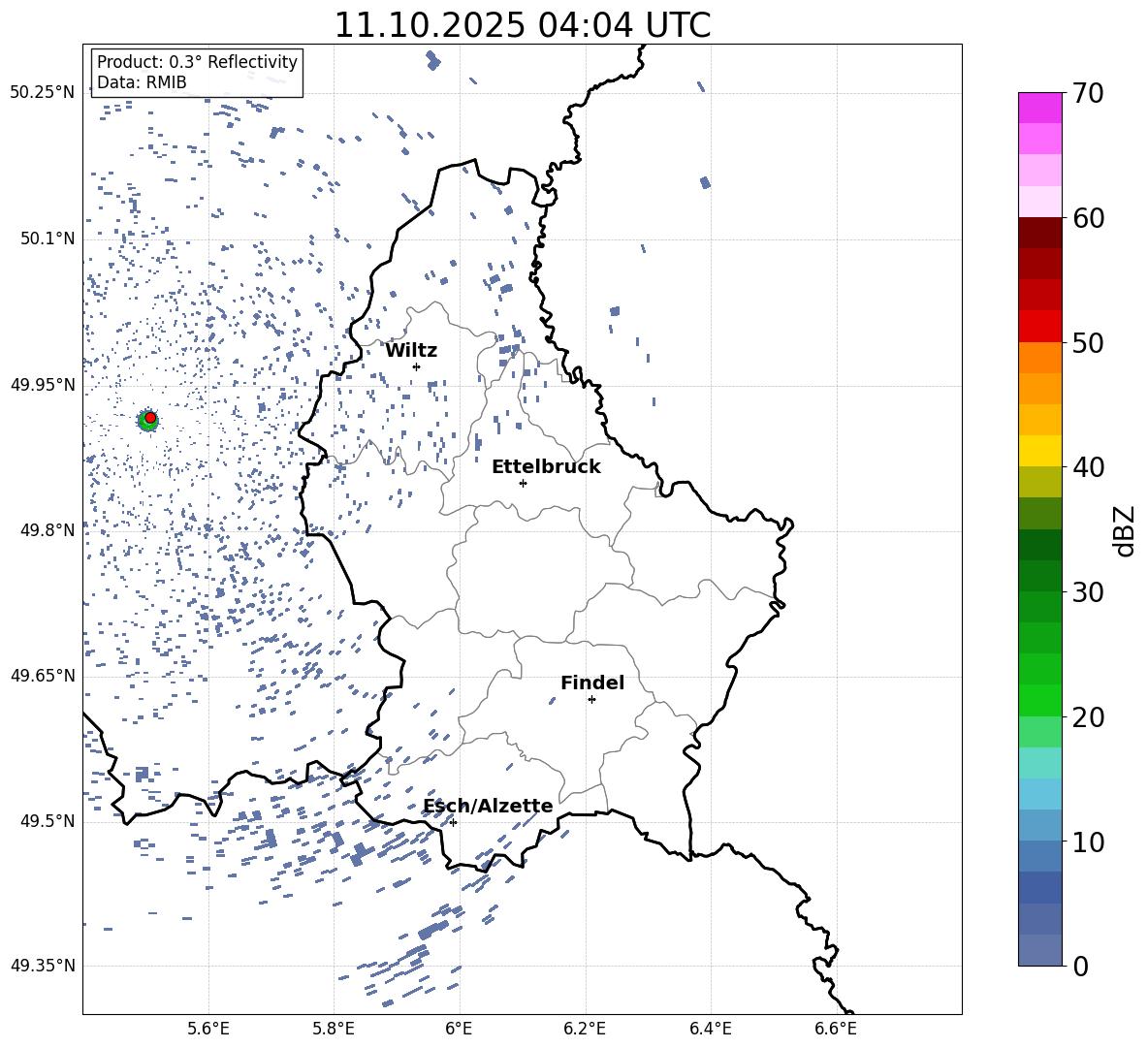Click the 5.6°E longitude label
The width and height of the screenshot is (1148, 1048).
pyautogui.click(x=208, y=1030)
